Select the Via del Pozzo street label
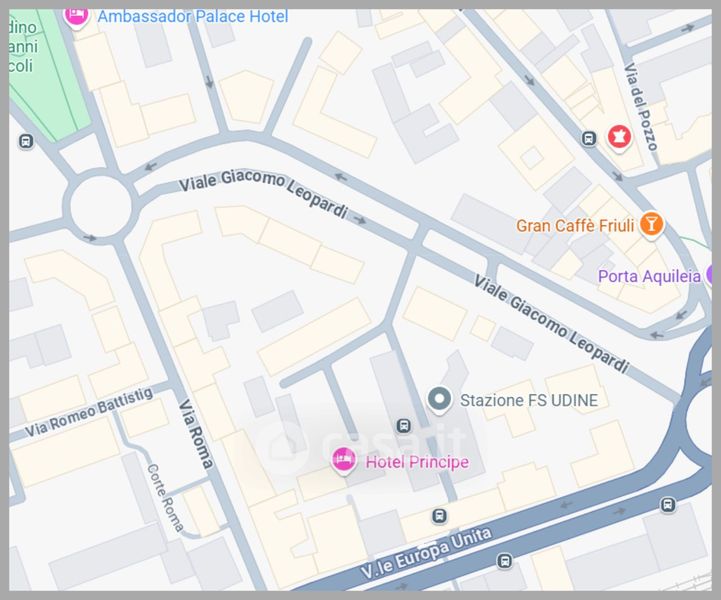721x600 pixels. click(641, 107)
